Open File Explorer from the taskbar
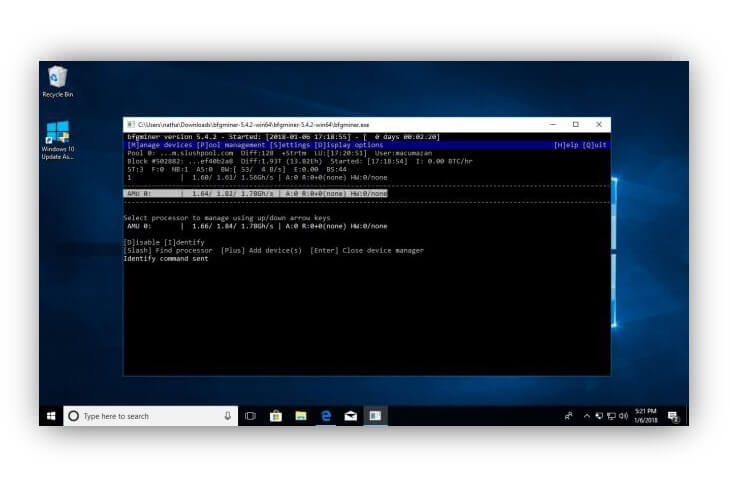This screenshot has width=730, height=500. tap(301, 416)
